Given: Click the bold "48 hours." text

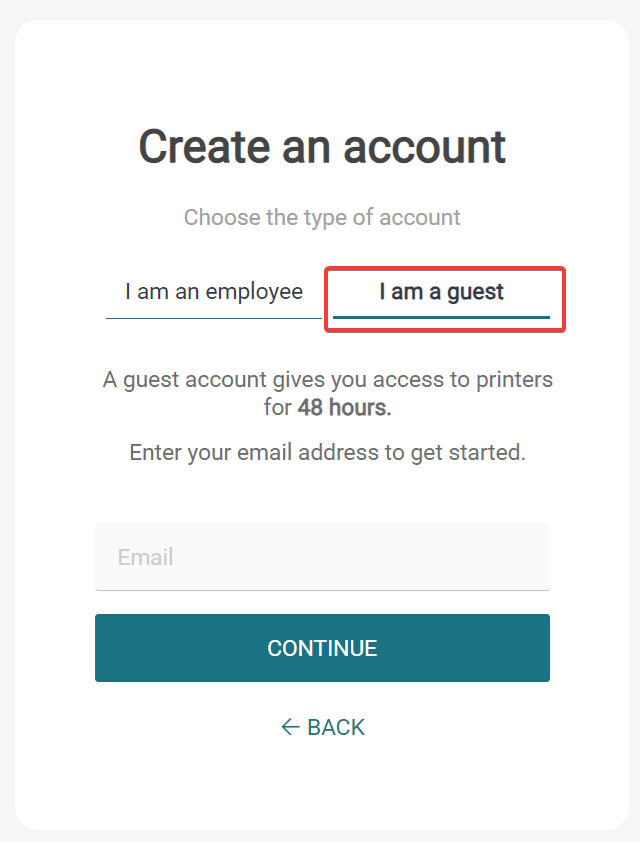Looking at the screenshot, I should (x=344, y=408).
